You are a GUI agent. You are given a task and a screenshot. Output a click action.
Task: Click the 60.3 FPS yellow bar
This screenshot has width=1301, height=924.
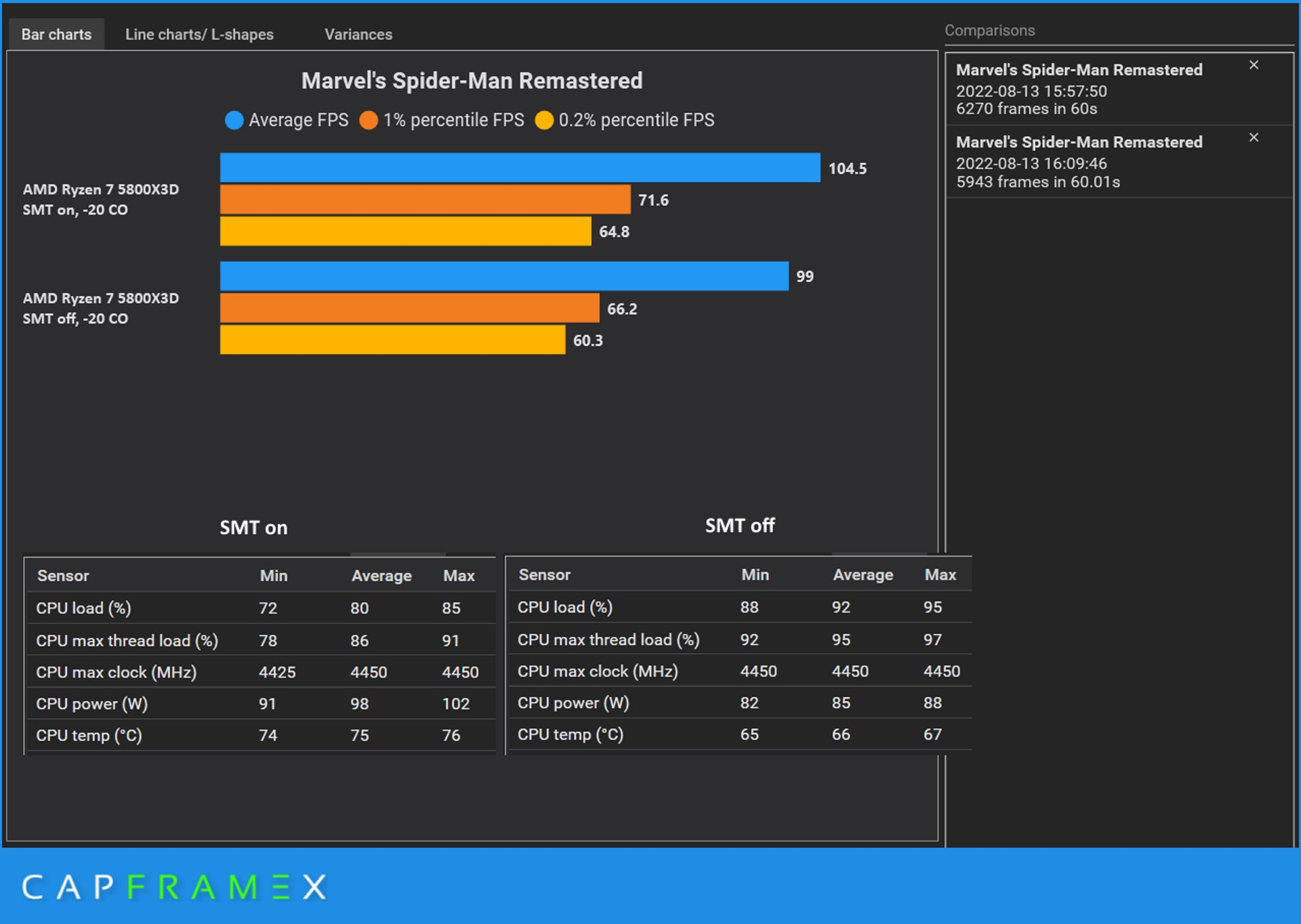point(392,340)
